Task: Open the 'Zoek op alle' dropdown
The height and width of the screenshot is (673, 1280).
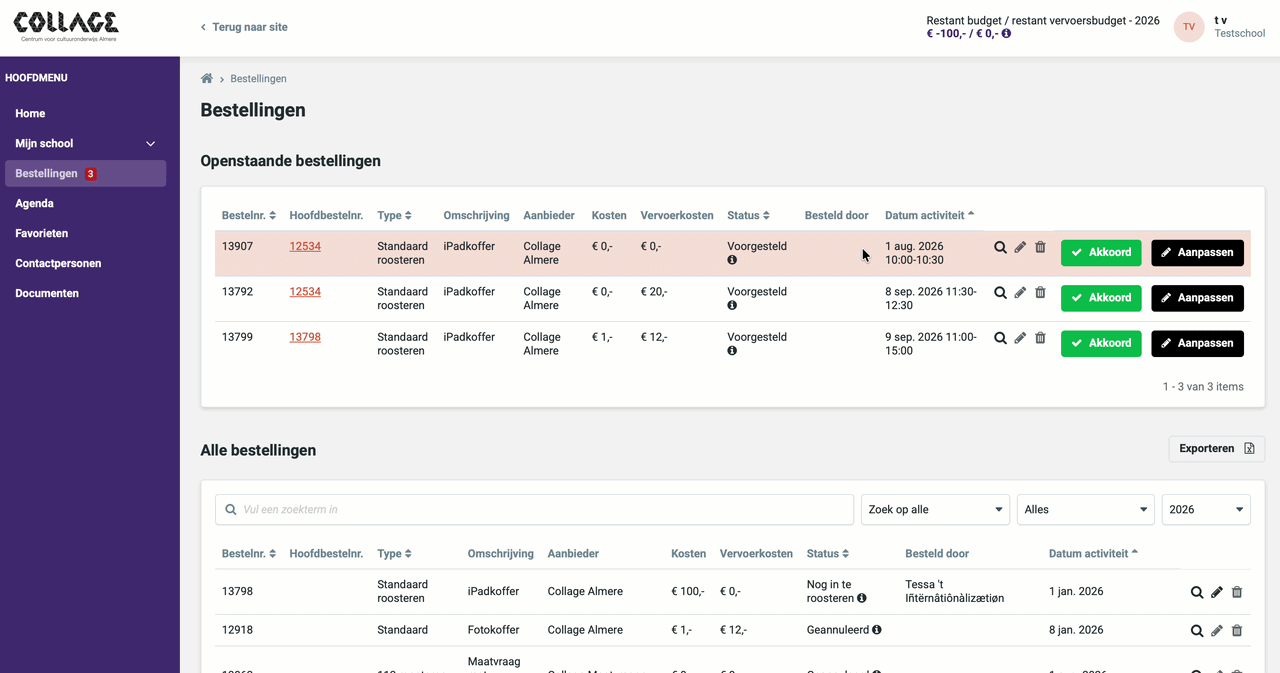Action: point(935,509)
